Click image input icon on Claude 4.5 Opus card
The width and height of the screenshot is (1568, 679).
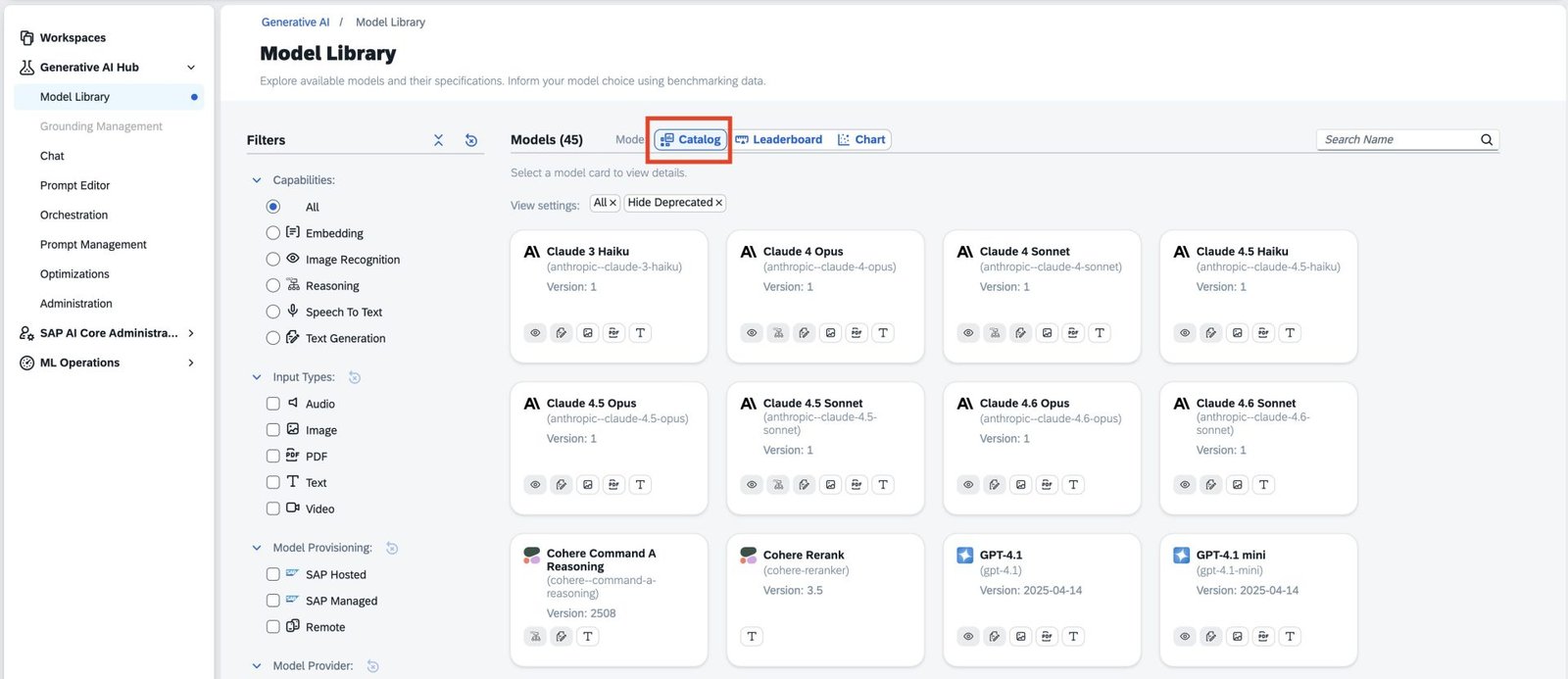click(x=588, y=485)
